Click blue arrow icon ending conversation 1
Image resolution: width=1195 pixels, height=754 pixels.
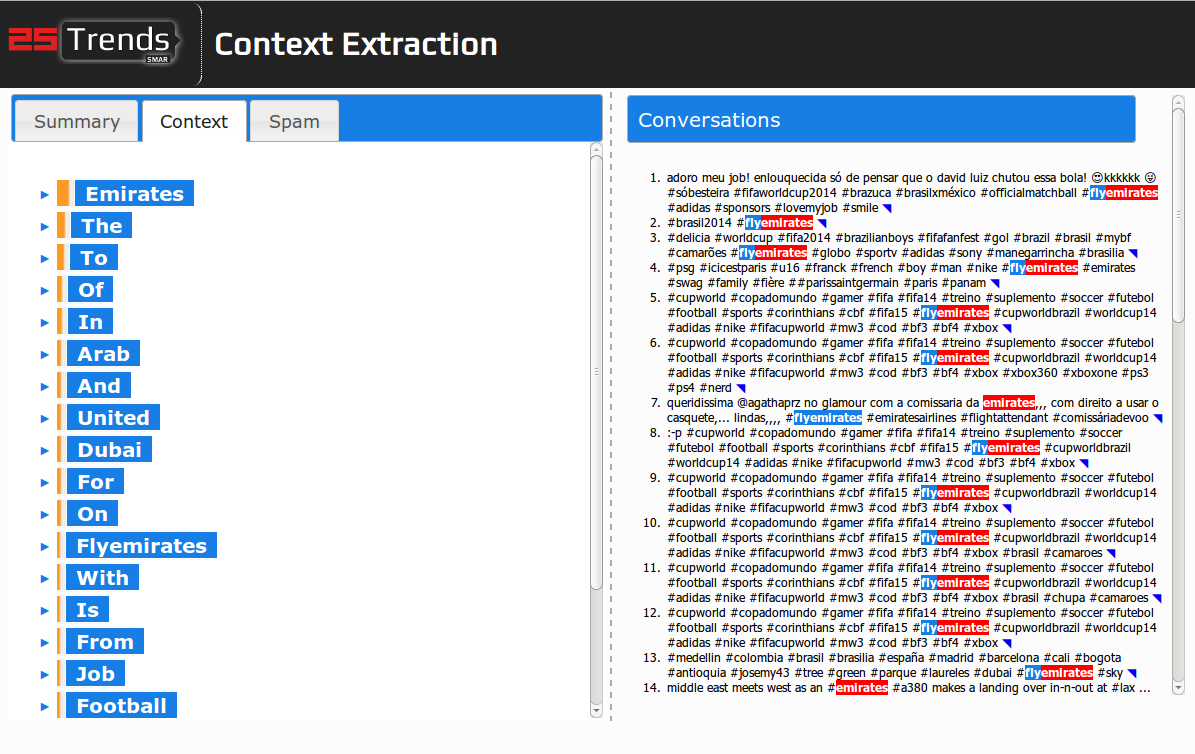pyautogui.click(x=887, y=208)
